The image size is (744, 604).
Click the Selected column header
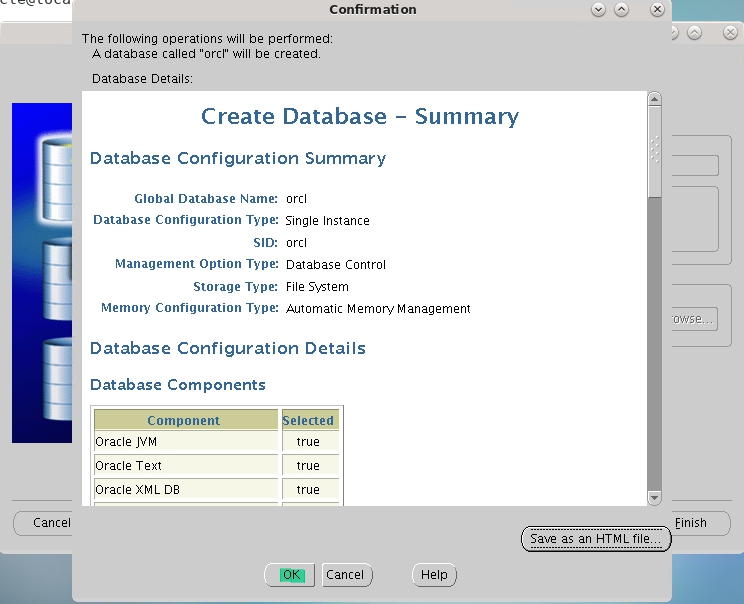coord(310,420)
